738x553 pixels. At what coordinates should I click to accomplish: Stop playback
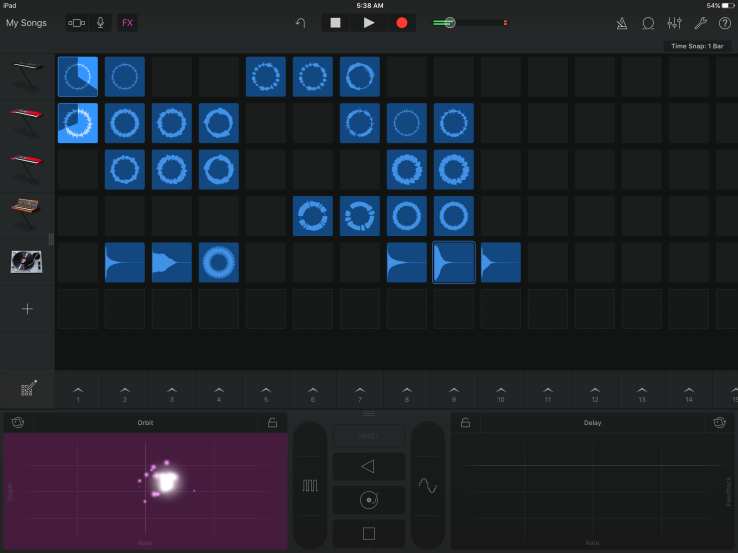336,23
